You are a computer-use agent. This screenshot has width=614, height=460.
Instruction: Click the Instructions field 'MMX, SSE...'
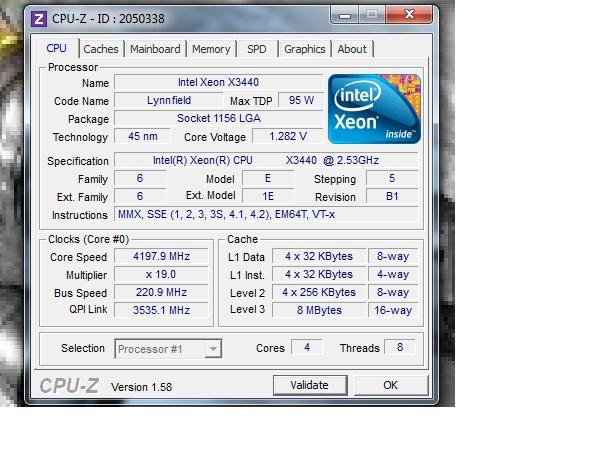266,215
